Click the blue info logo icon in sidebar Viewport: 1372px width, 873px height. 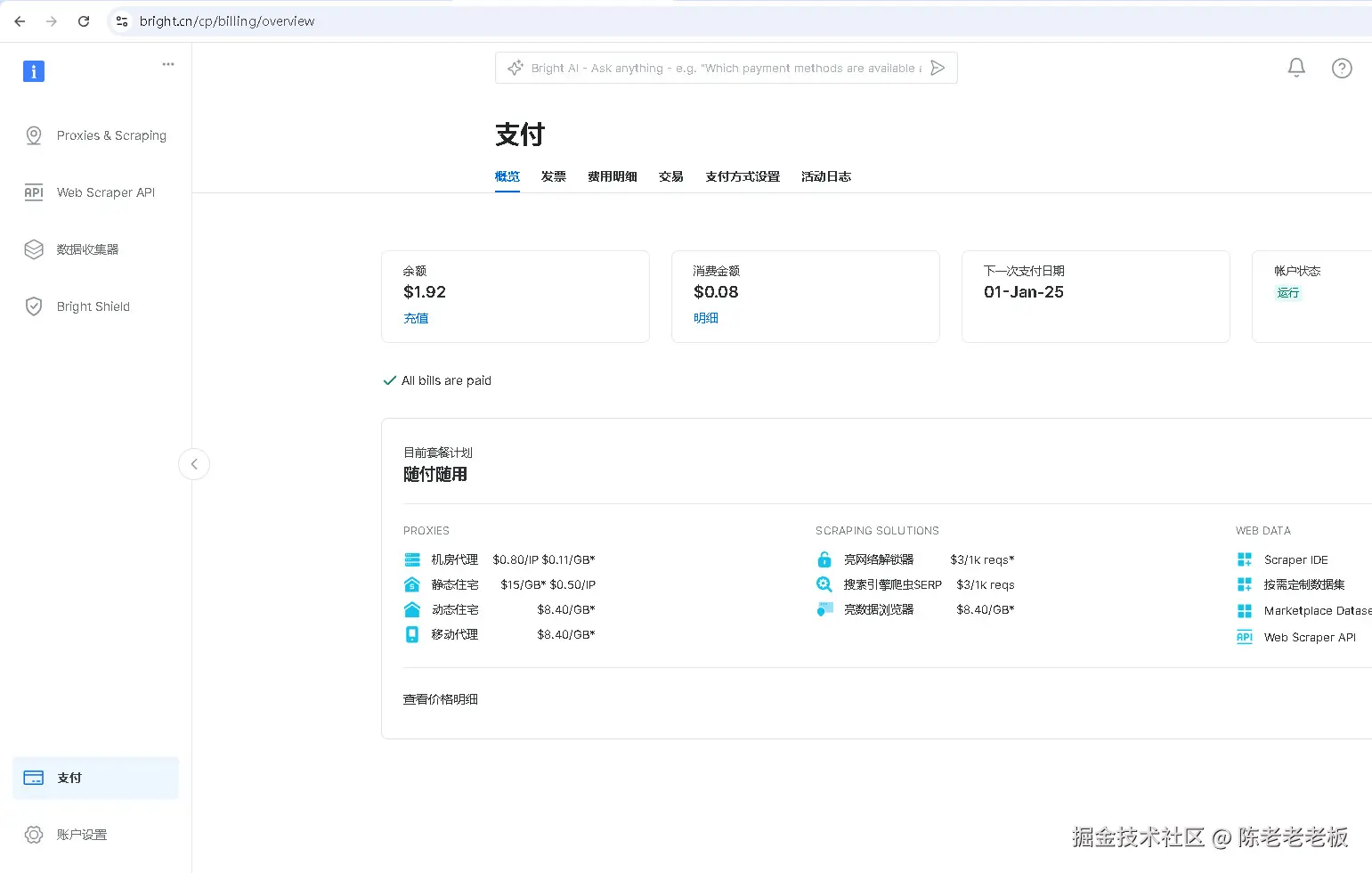(x=34, y=71)
